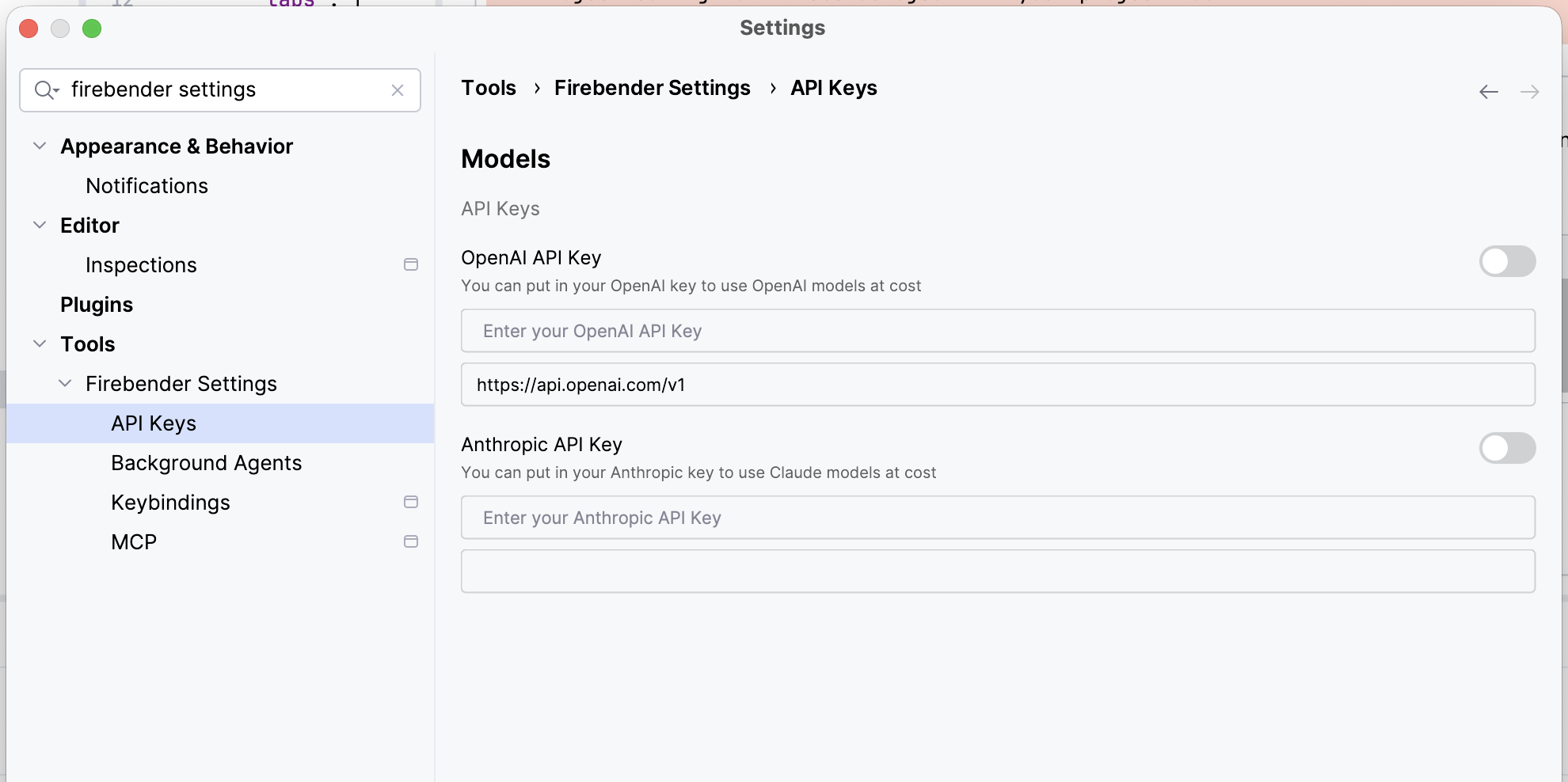The image size is (1568, 782).
Task: Open the Plugins settings page
Action: (x=96, y=304)
